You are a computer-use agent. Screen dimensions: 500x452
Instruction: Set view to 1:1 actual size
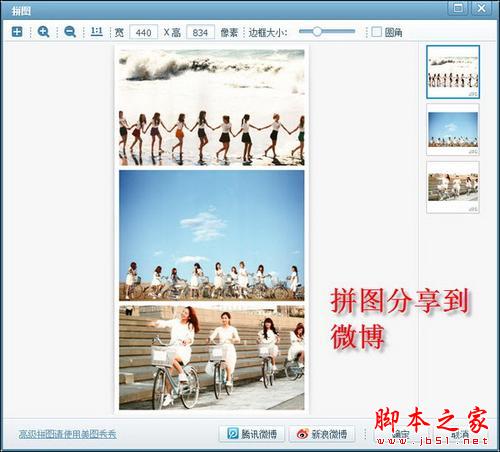click(97, 32)
